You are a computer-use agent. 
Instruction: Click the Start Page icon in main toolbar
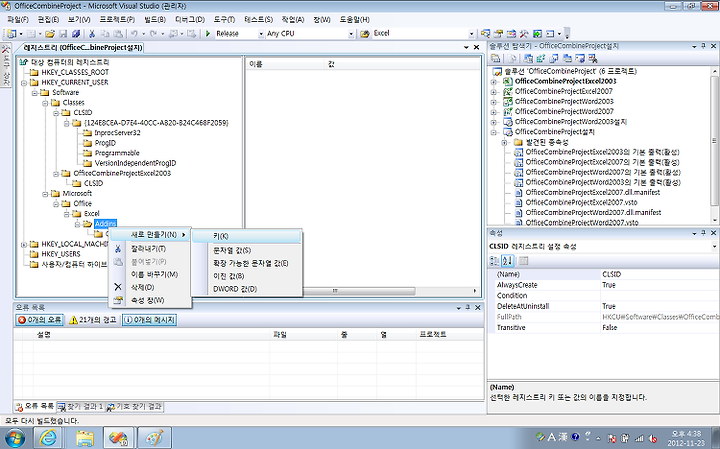click(x=537, y=34)
